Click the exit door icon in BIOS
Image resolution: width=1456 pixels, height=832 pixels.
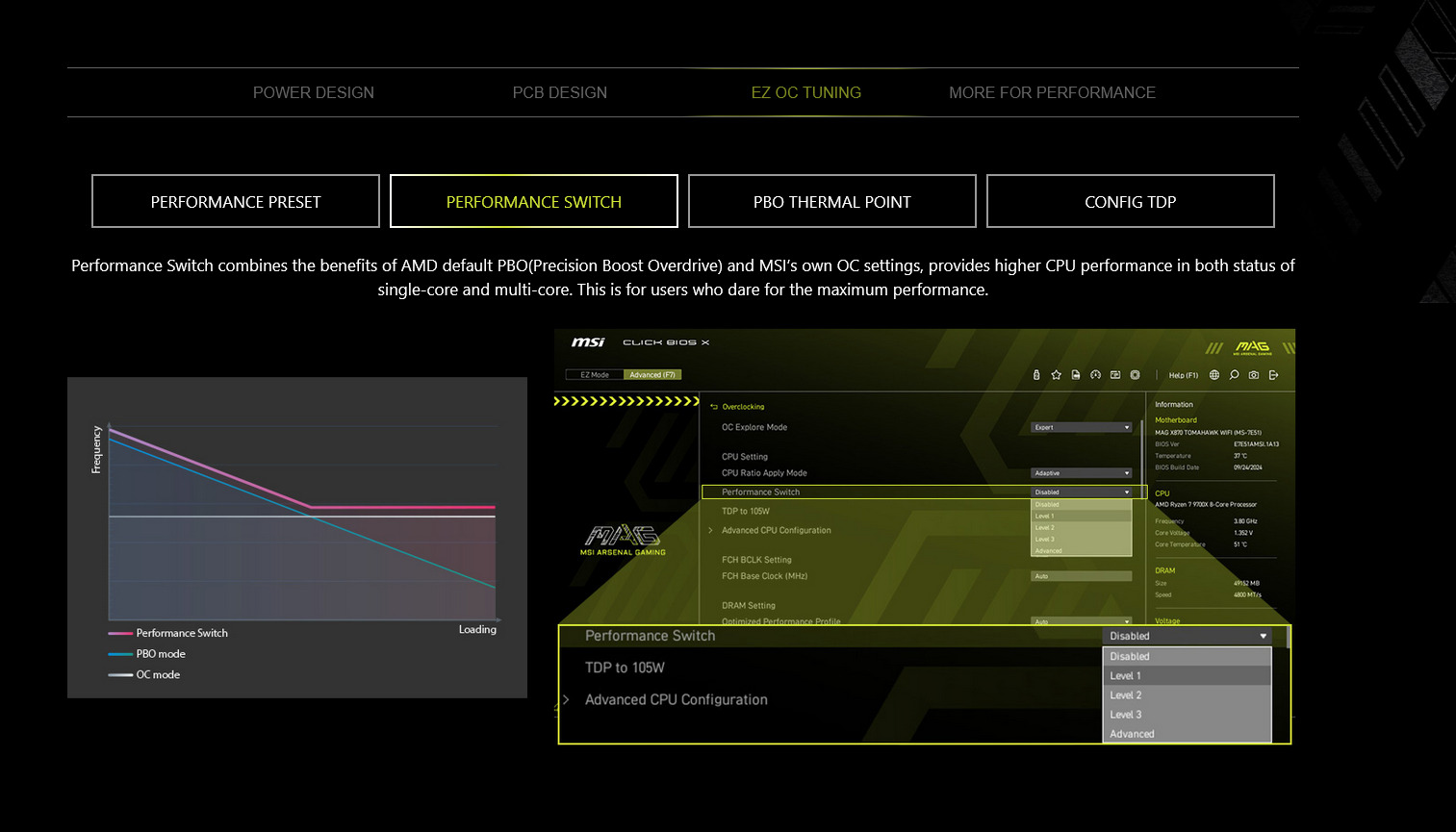(1273, 375)
